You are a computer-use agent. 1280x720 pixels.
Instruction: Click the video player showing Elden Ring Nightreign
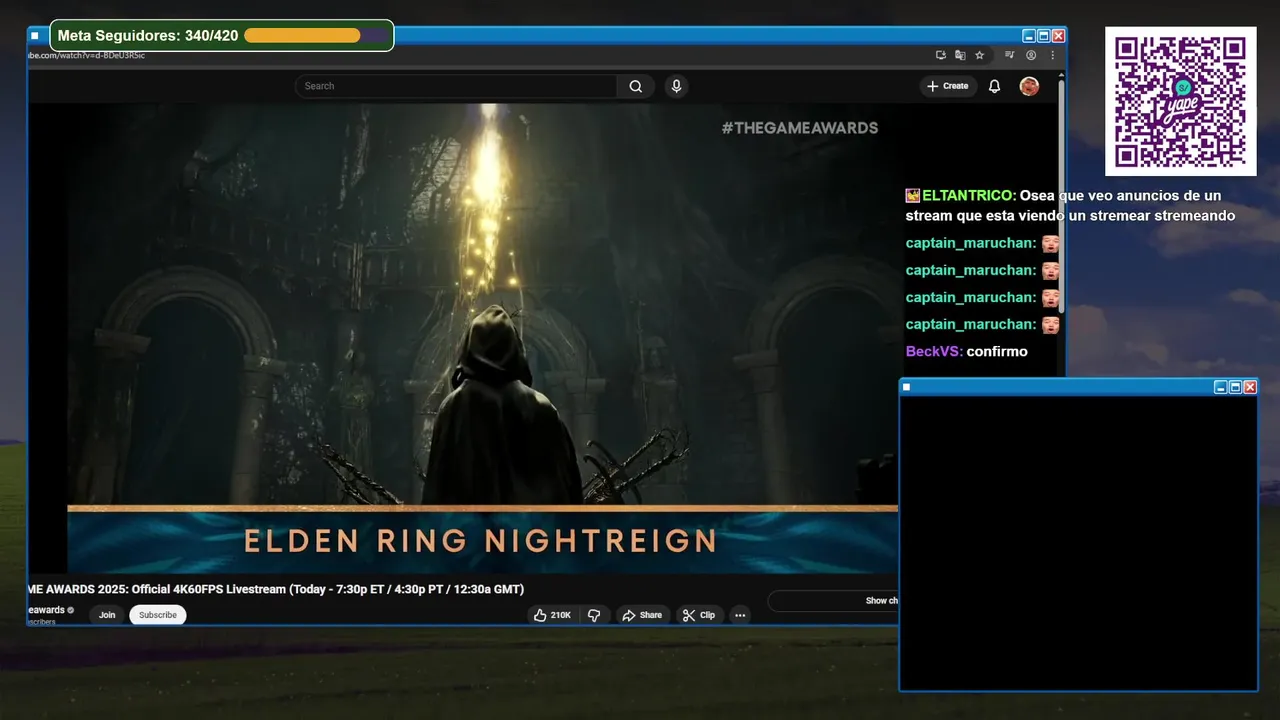point(482,338)
